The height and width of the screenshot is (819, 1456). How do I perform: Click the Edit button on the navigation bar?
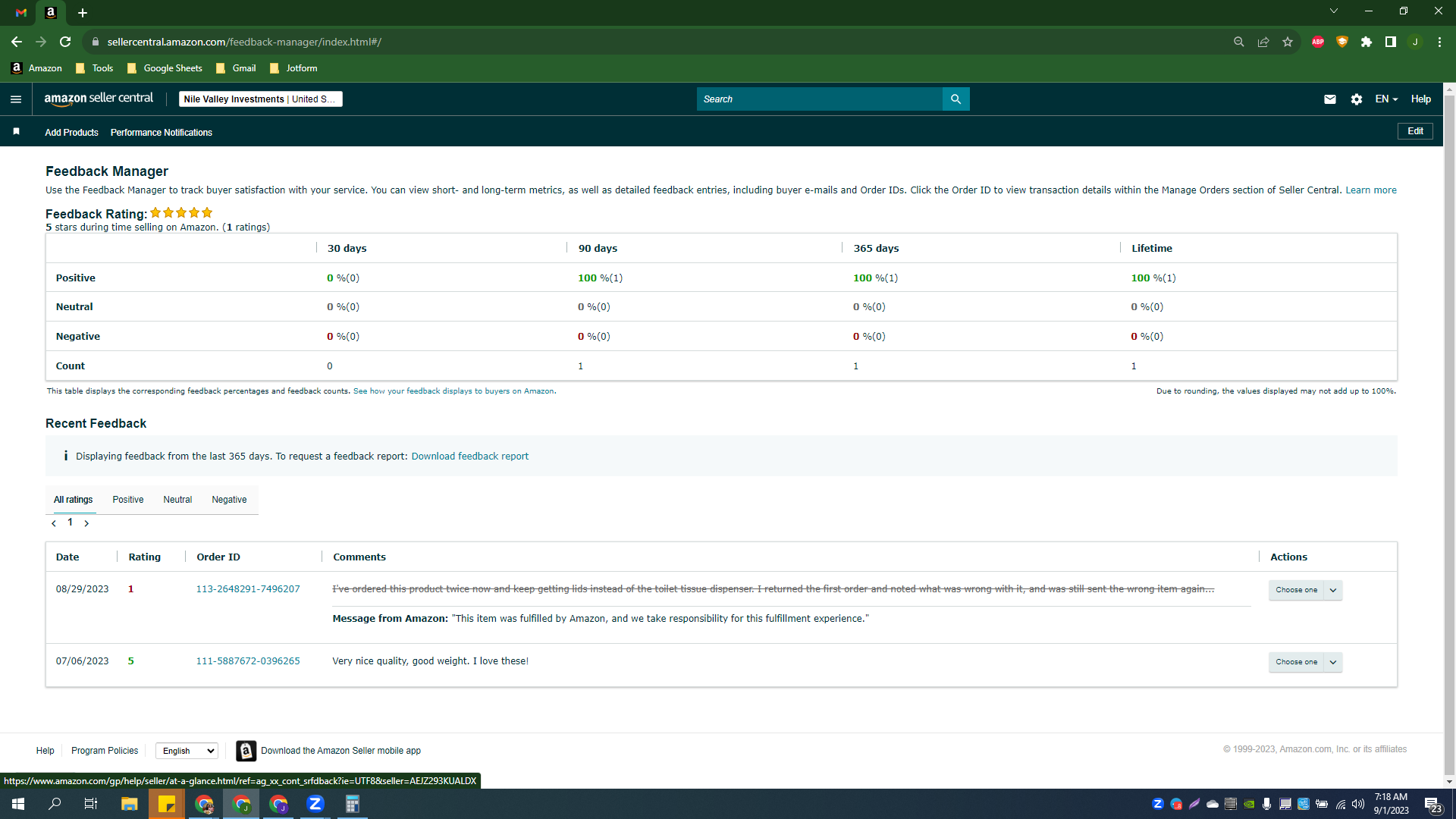[1415, 131]
